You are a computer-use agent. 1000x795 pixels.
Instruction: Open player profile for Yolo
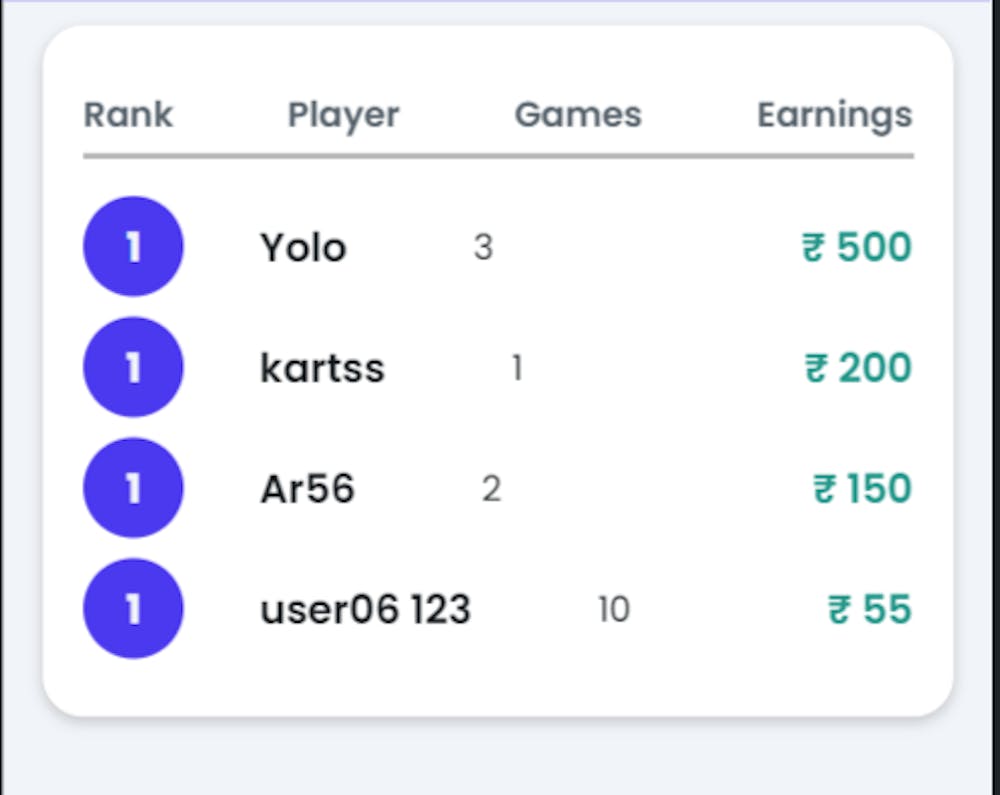coord(303,247)
